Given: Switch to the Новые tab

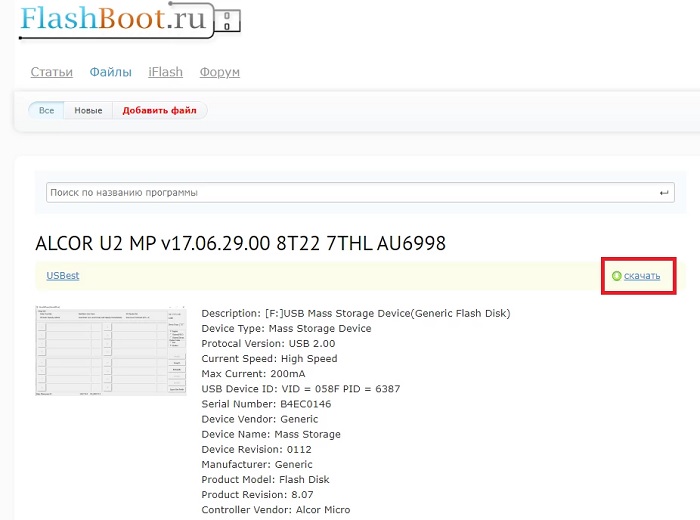Looking at the screenshot, I should (88, 110).
